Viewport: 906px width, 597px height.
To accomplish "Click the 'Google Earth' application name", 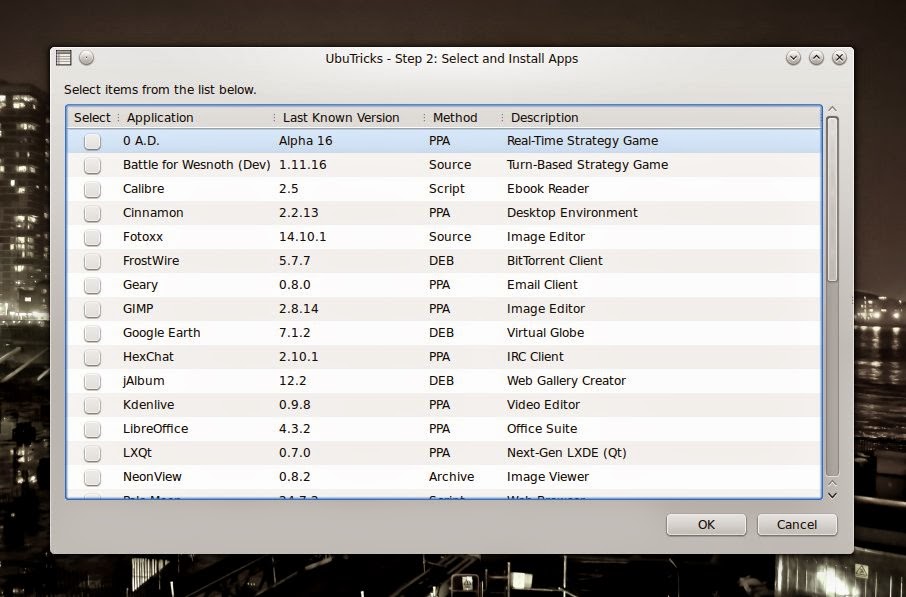I will click(x=161, y=333).
